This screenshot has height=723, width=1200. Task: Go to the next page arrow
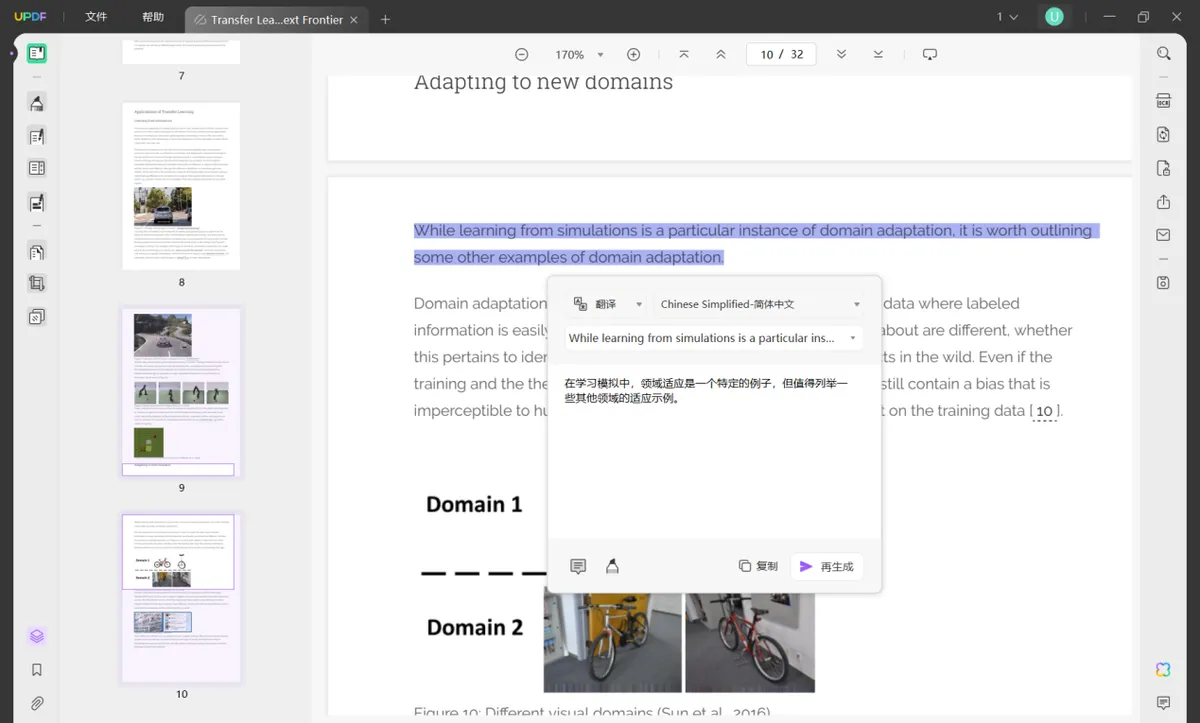click(x=841, y=55)
